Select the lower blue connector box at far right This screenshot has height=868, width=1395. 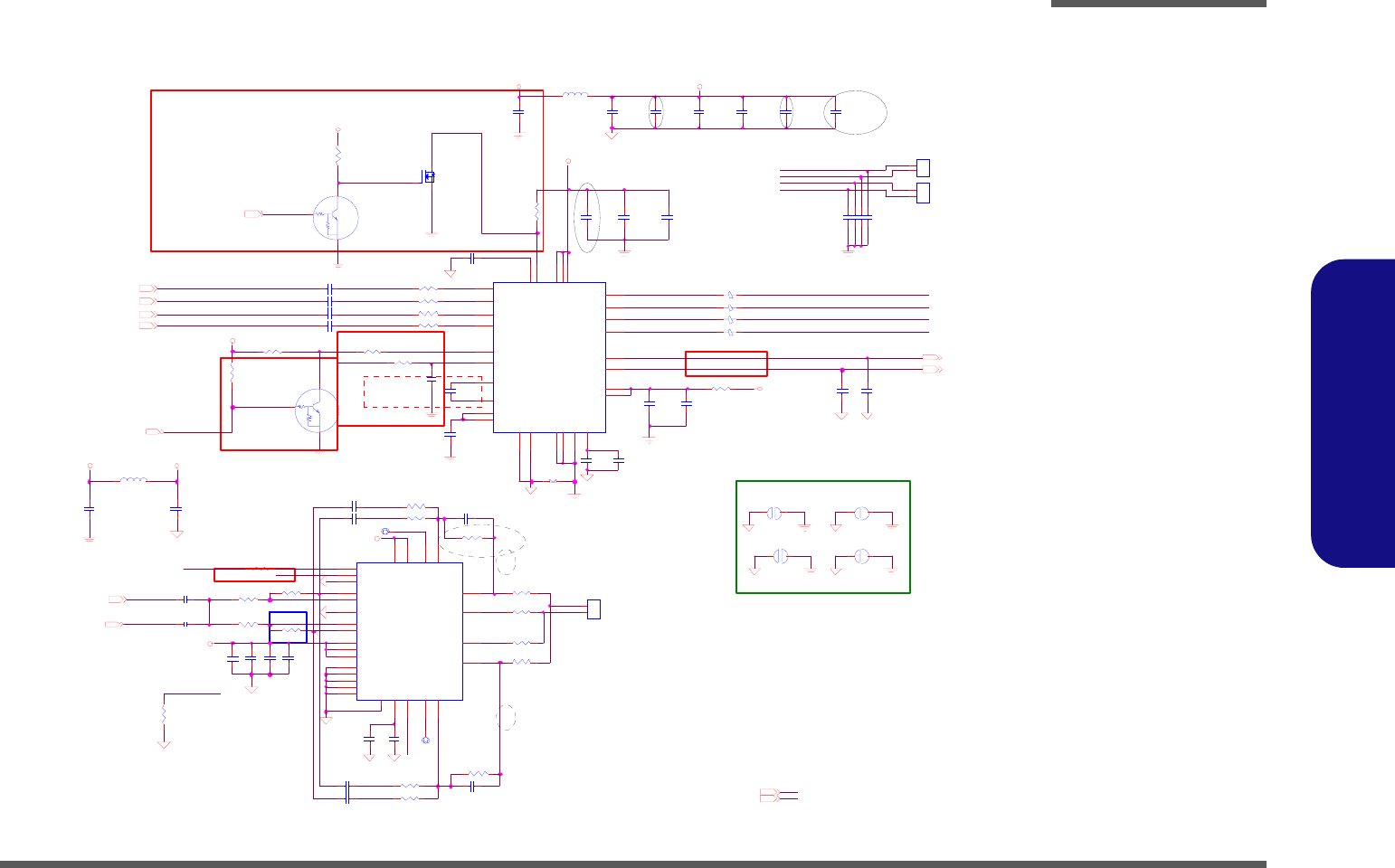point(923,193)
